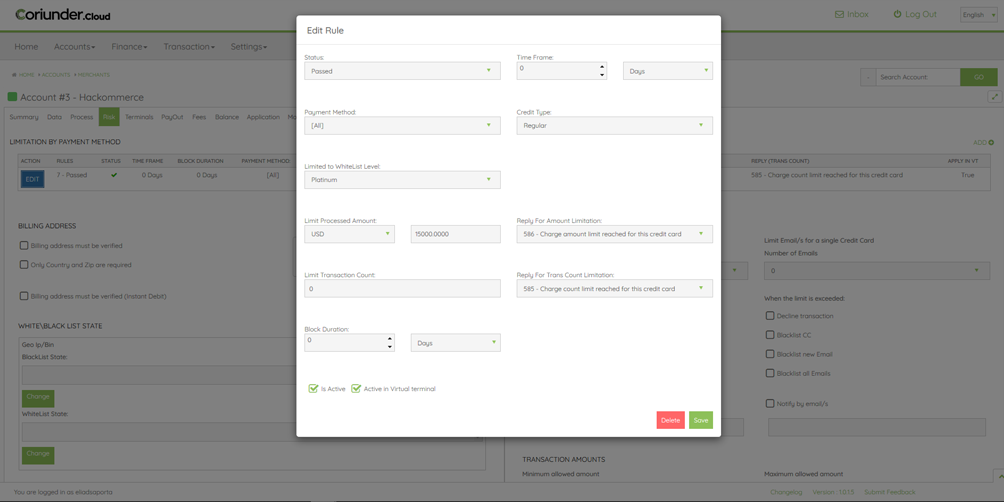Check Billing address must be verified
This screenshot has height=502, width=1004.
24,245
